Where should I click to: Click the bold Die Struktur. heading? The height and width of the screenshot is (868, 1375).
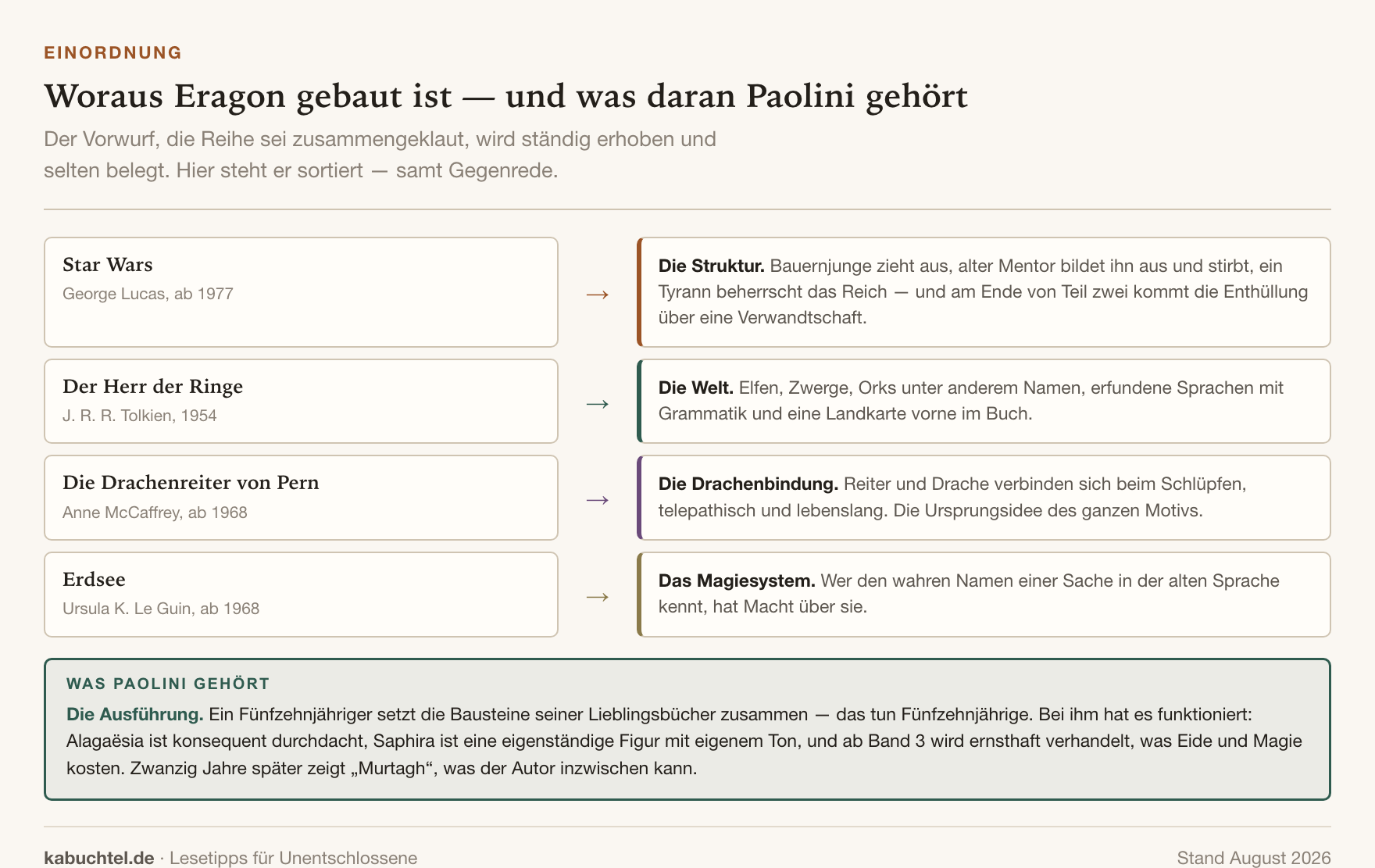712,266
